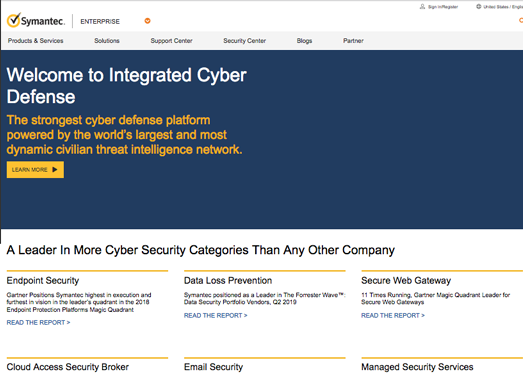Click the '11 Times Running' description text
The width and height of the screenshot is (523, 375).
(436, 299)
